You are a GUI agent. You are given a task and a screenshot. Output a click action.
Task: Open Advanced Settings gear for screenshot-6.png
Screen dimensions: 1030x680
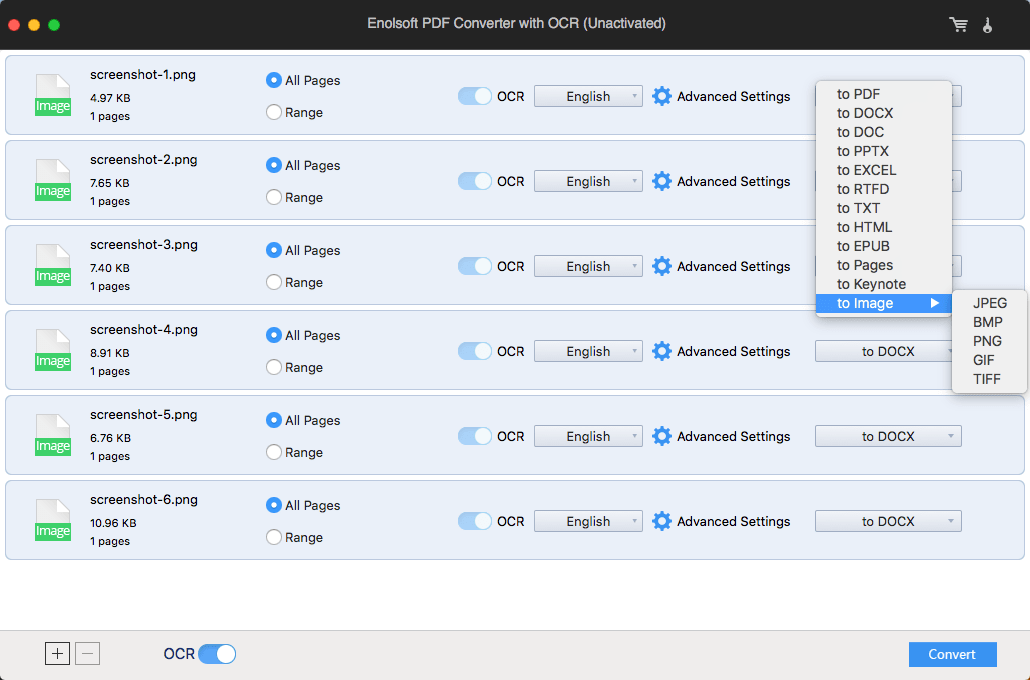pos(661,521)
